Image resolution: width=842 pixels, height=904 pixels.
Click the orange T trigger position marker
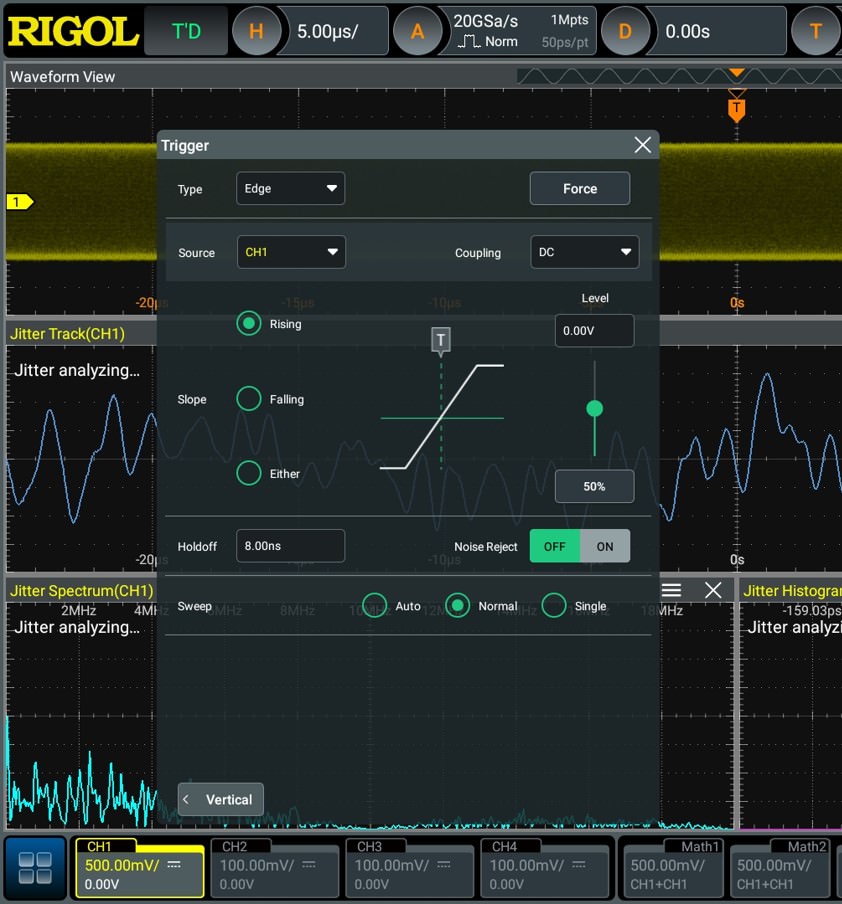[736, 109]
